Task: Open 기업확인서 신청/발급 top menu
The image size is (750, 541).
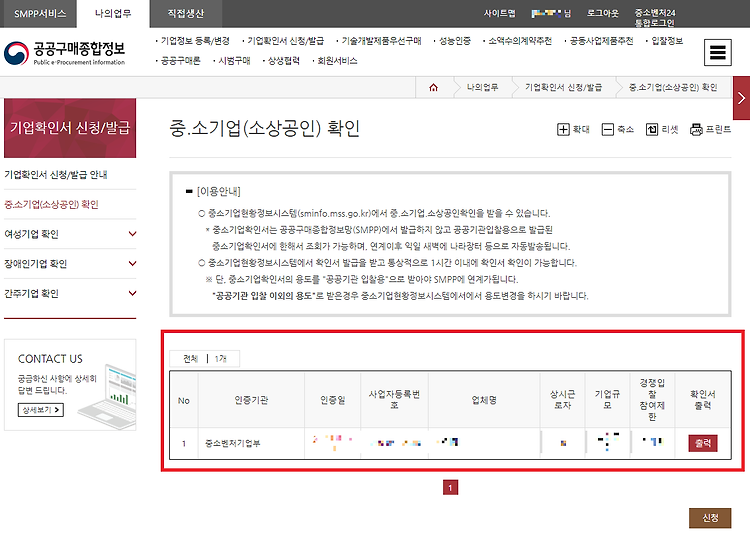Action: [x=286, y=41]
